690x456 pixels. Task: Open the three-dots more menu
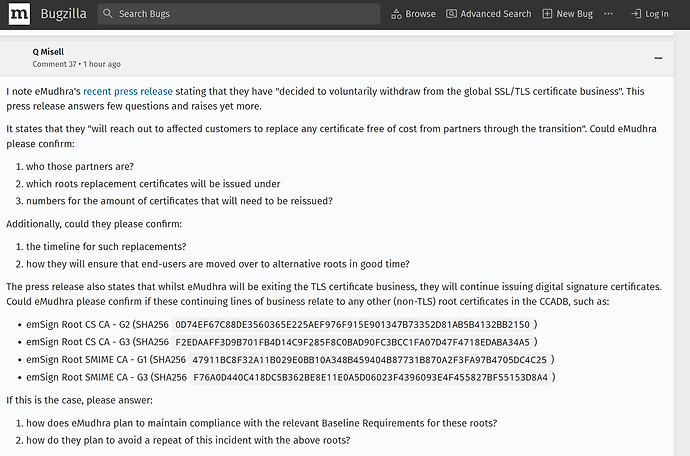[609, 14]
